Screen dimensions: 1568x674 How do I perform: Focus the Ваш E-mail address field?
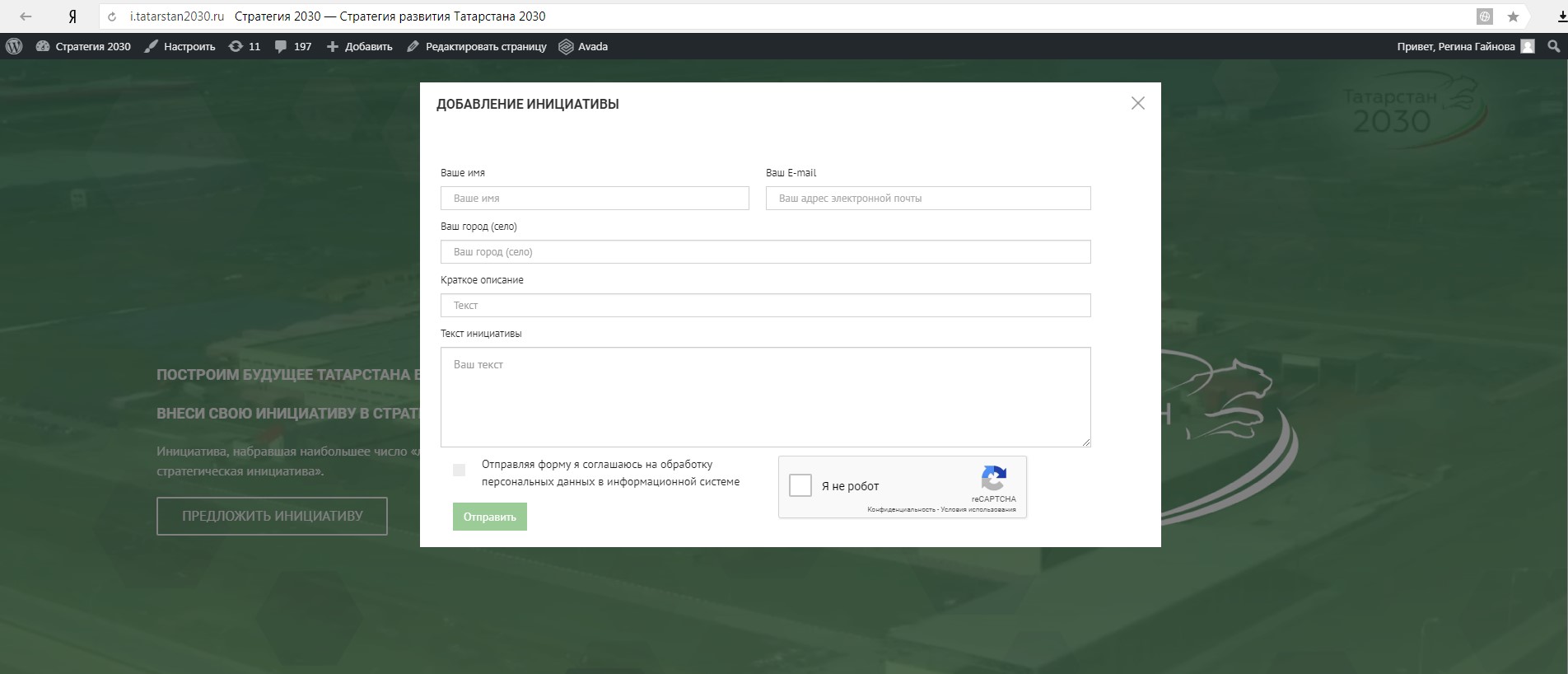tap(927, 199)
